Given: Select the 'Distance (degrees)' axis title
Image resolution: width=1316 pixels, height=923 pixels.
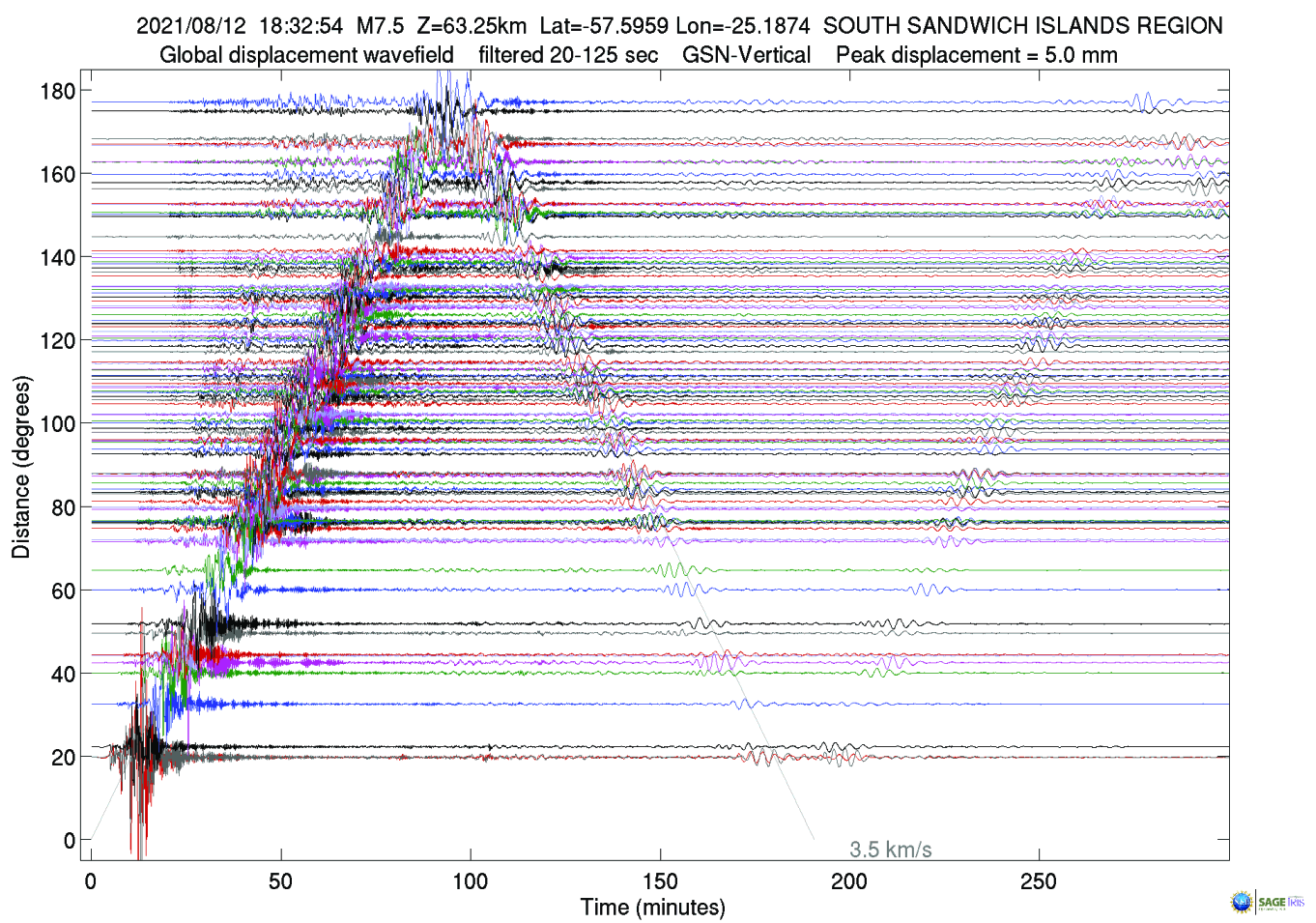Looking at the screenshot, I should 21,467.
